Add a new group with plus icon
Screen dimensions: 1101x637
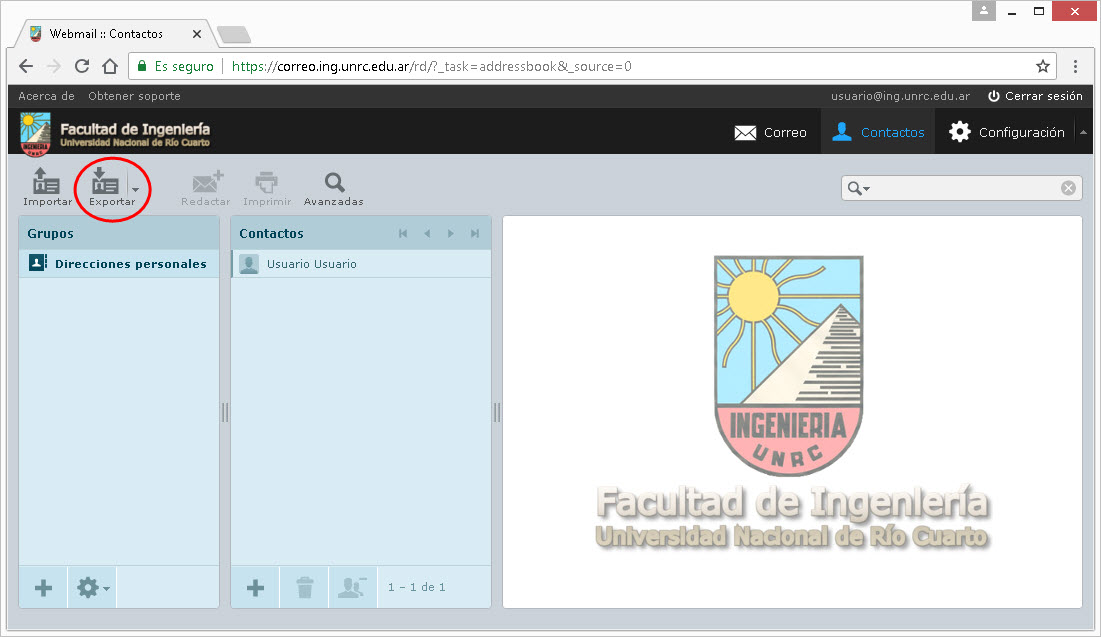pyautogui.click(x=44, y=587)
